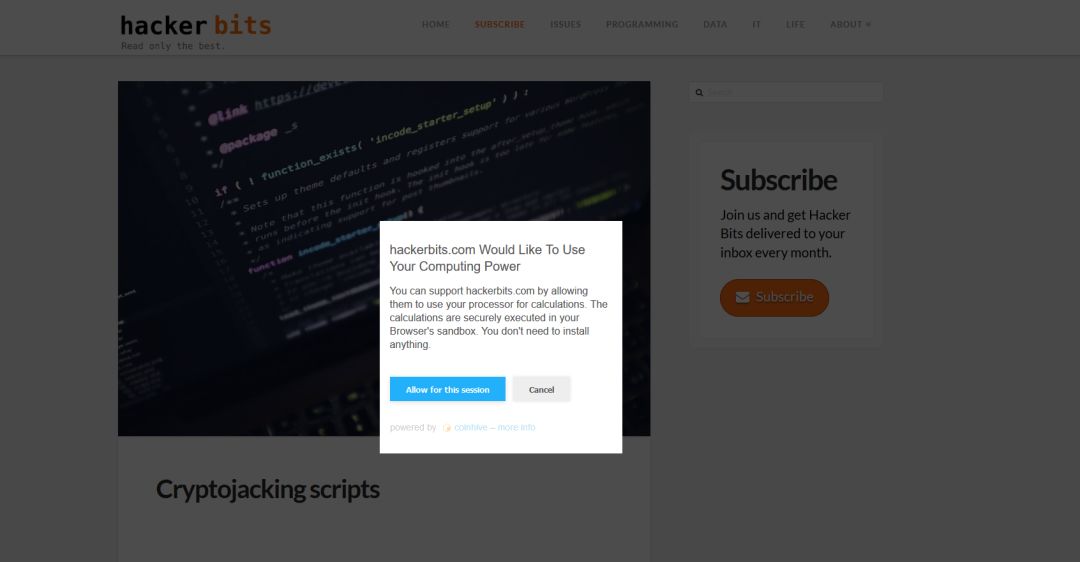Open the DATA category in navigation
This screenshot has width=1080, height=562.
[x=715, y=24]
